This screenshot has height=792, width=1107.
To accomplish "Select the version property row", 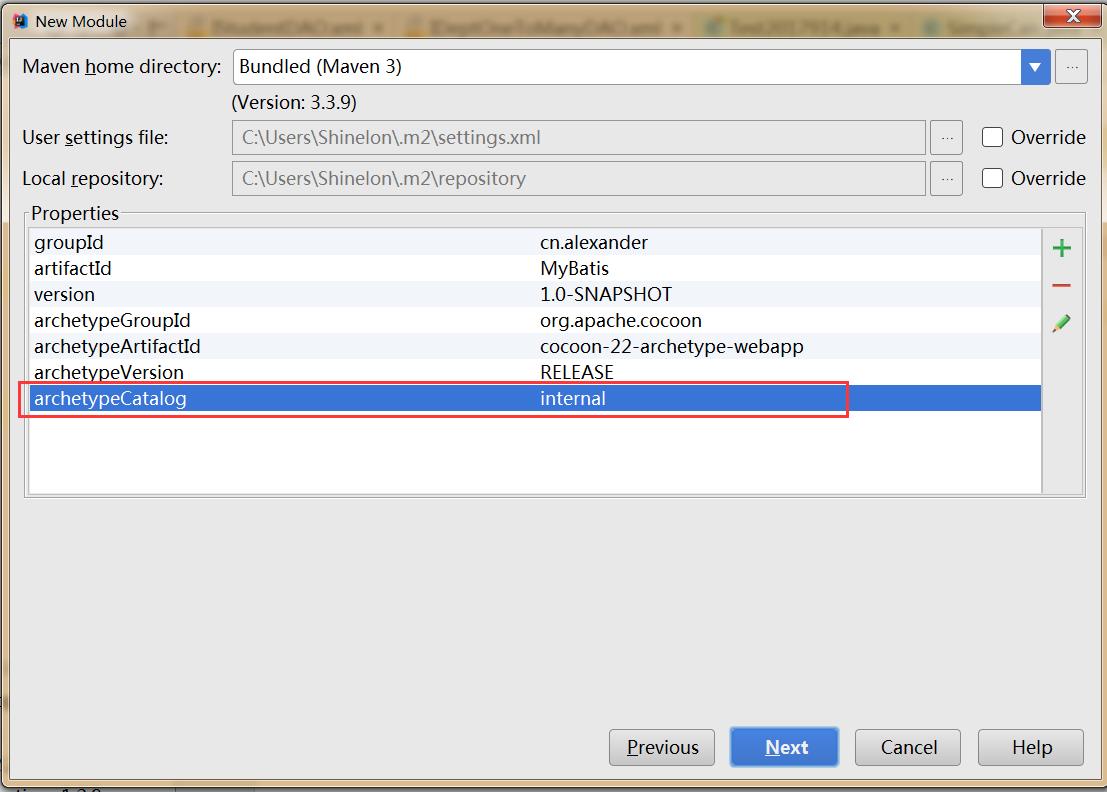I will click(x=535, y=294).
